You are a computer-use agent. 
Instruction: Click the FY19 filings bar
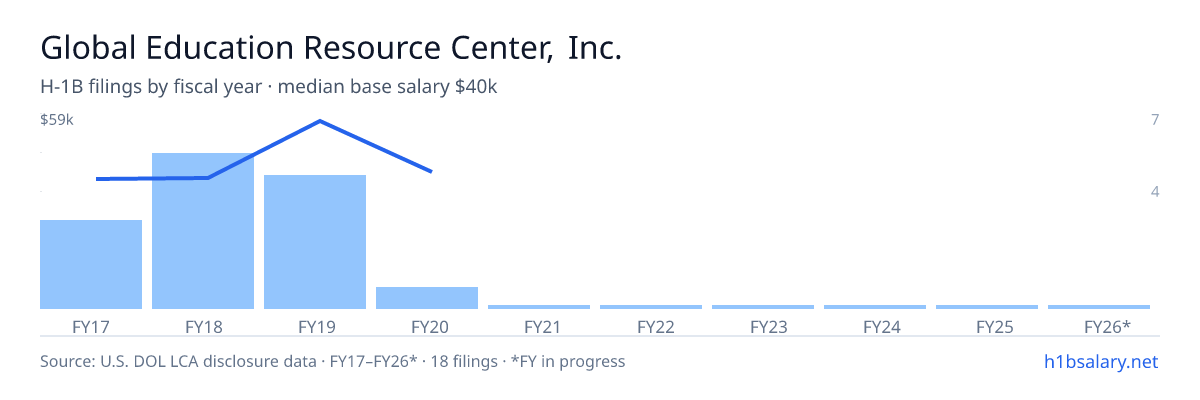pos(315,242)
